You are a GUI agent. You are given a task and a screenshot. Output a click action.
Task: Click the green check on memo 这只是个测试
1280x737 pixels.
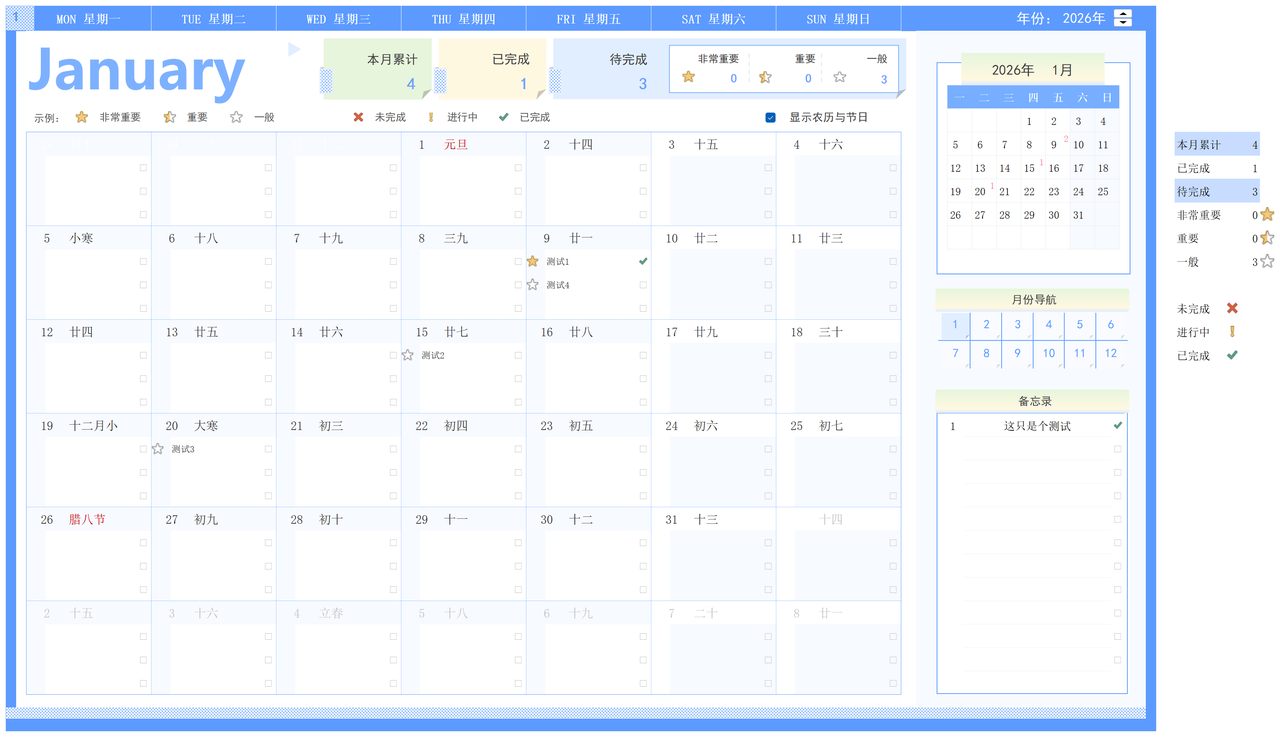click(x=1118, y=425)
